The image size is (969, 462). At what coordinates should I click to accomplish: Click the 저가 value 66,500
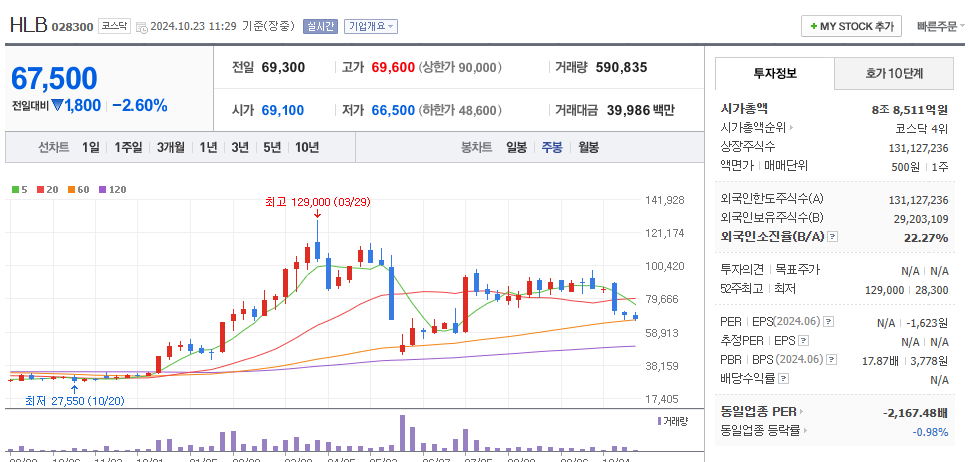click(x=393, y=111)
